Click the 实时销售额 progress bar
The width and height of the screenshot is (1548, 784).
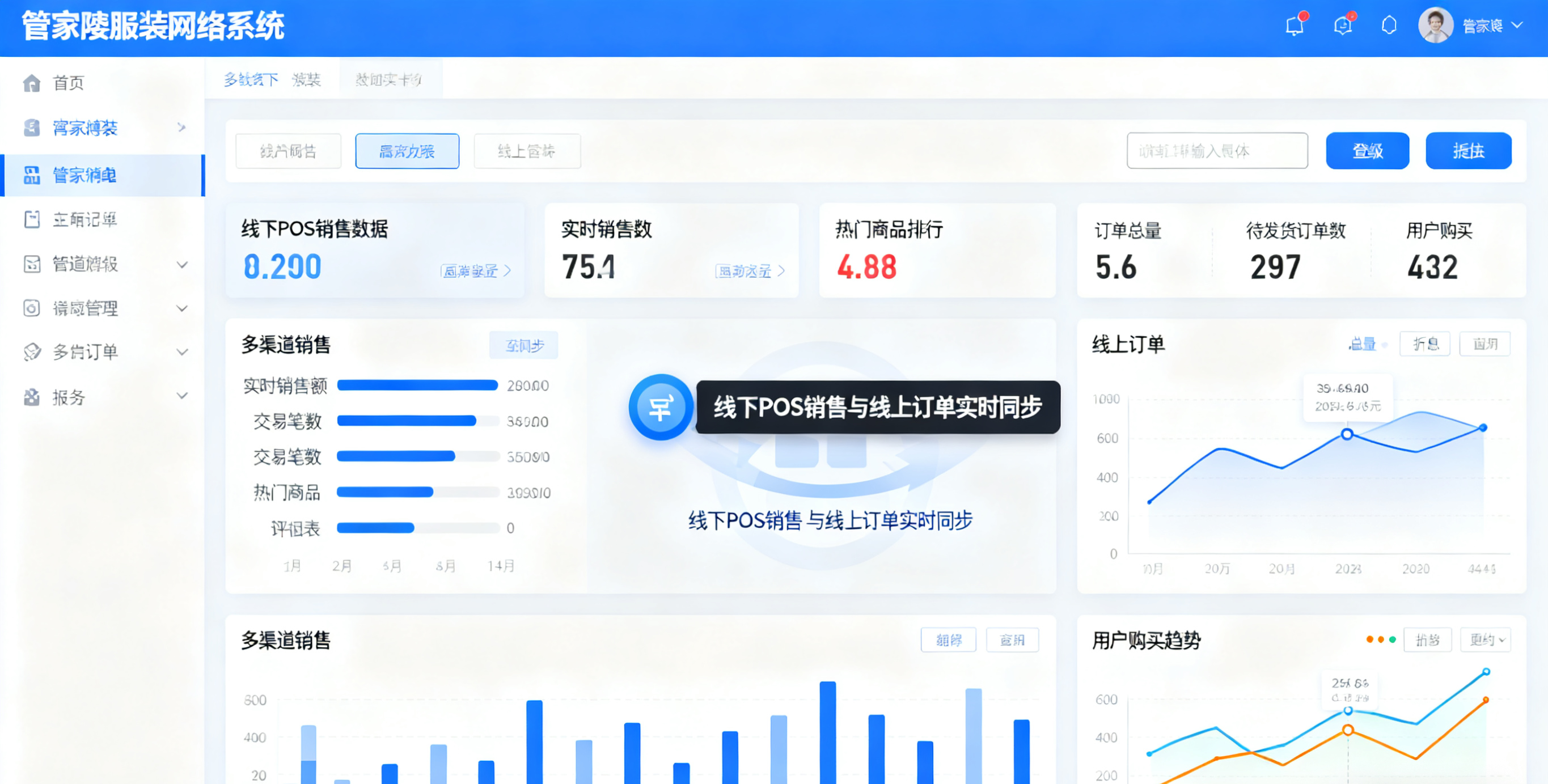click(x=417, y=385)
